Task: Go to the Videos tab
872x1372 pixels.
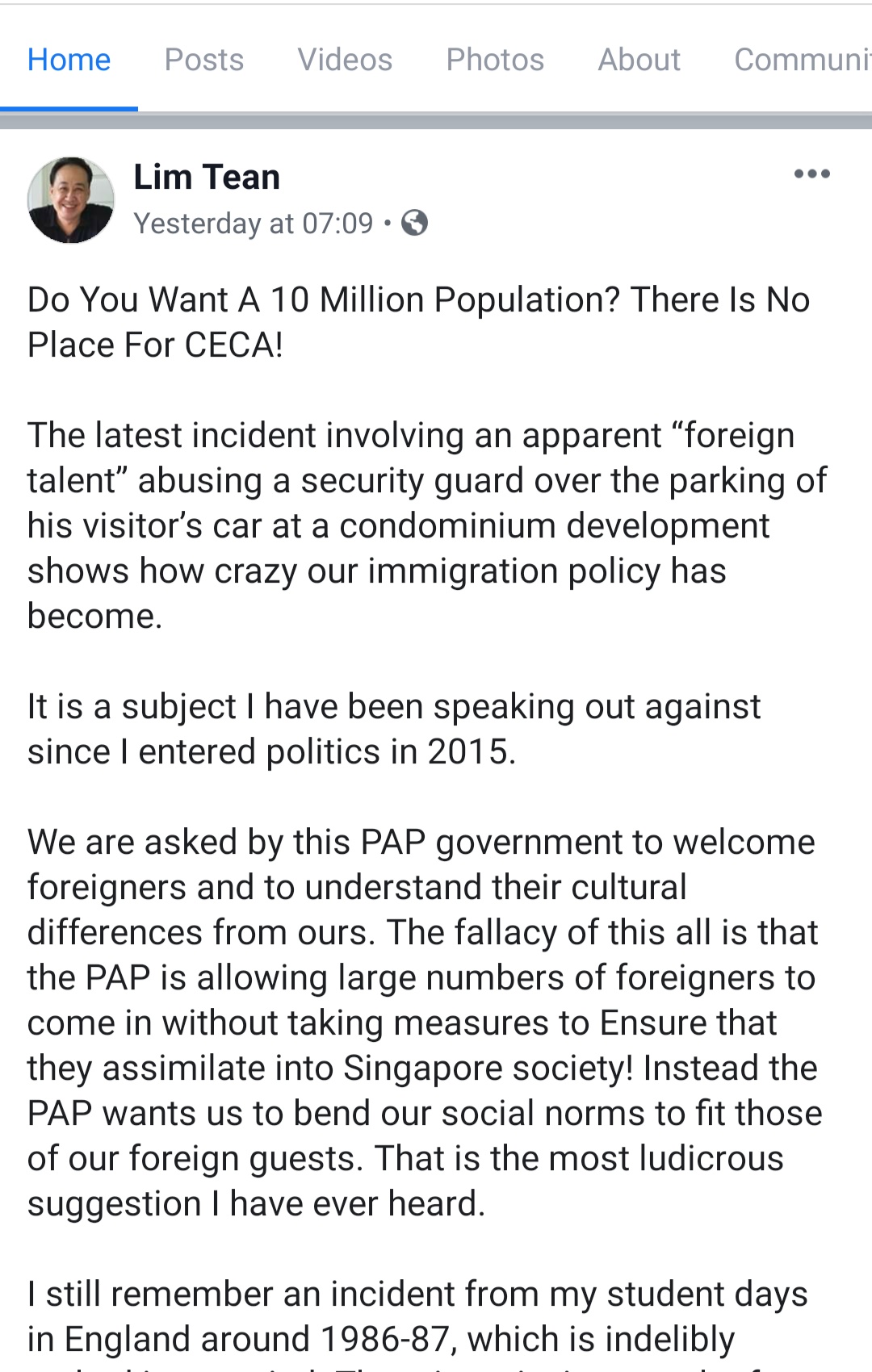Action: coord(345,60)
